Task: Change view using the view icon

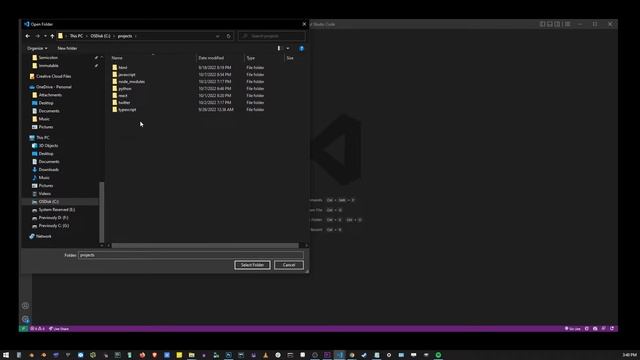Action: pos(279,48)
